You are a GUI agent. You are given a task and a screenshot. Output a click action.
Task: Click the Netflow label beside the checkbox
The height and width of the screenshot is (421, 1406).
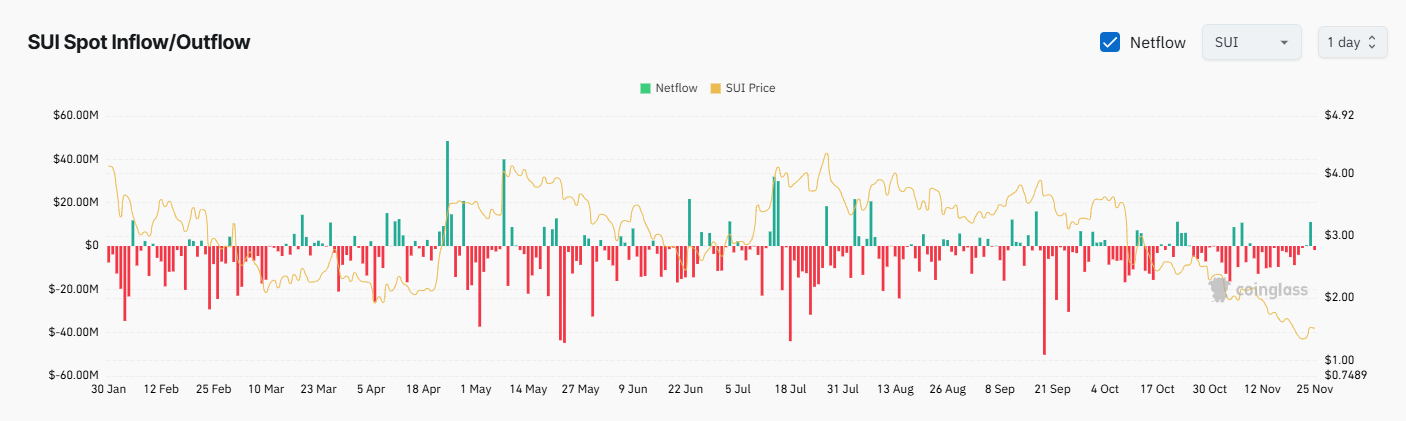(1157, 42)
